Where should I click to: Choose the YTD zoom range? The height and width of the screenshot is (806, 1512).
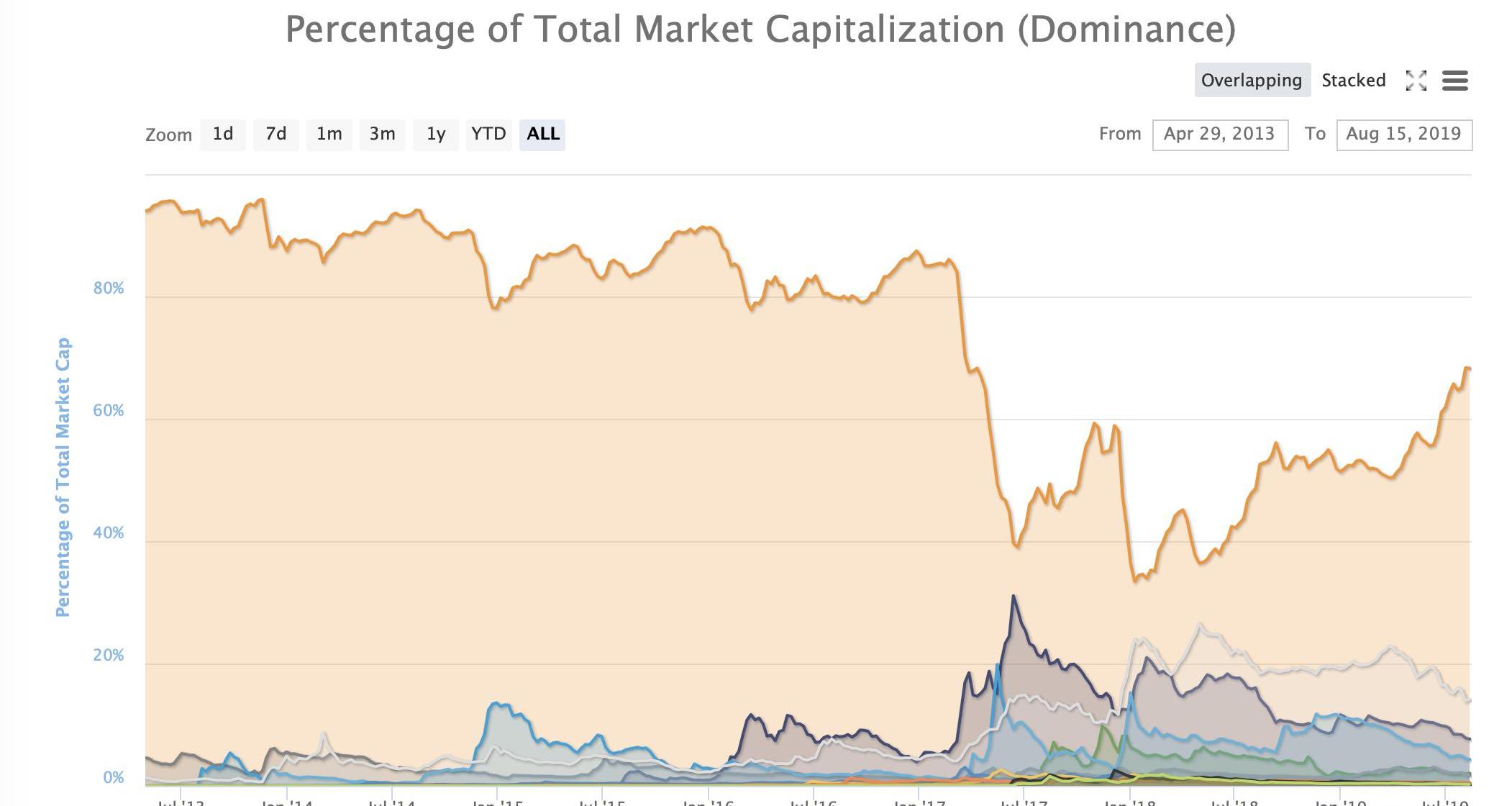(x=488, y=135)
